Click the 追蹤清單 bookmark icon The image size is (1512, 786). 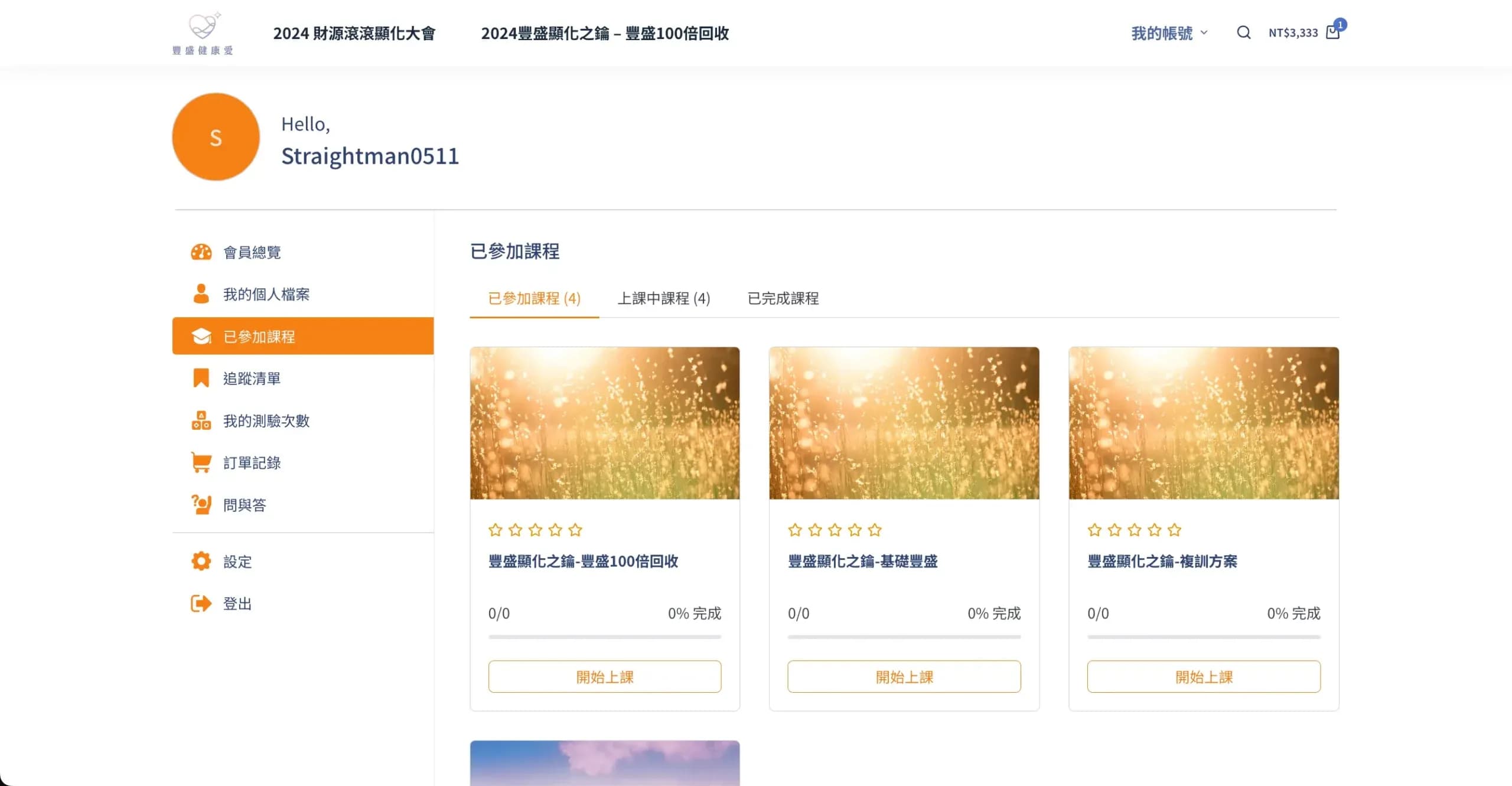tap(201, 378)
